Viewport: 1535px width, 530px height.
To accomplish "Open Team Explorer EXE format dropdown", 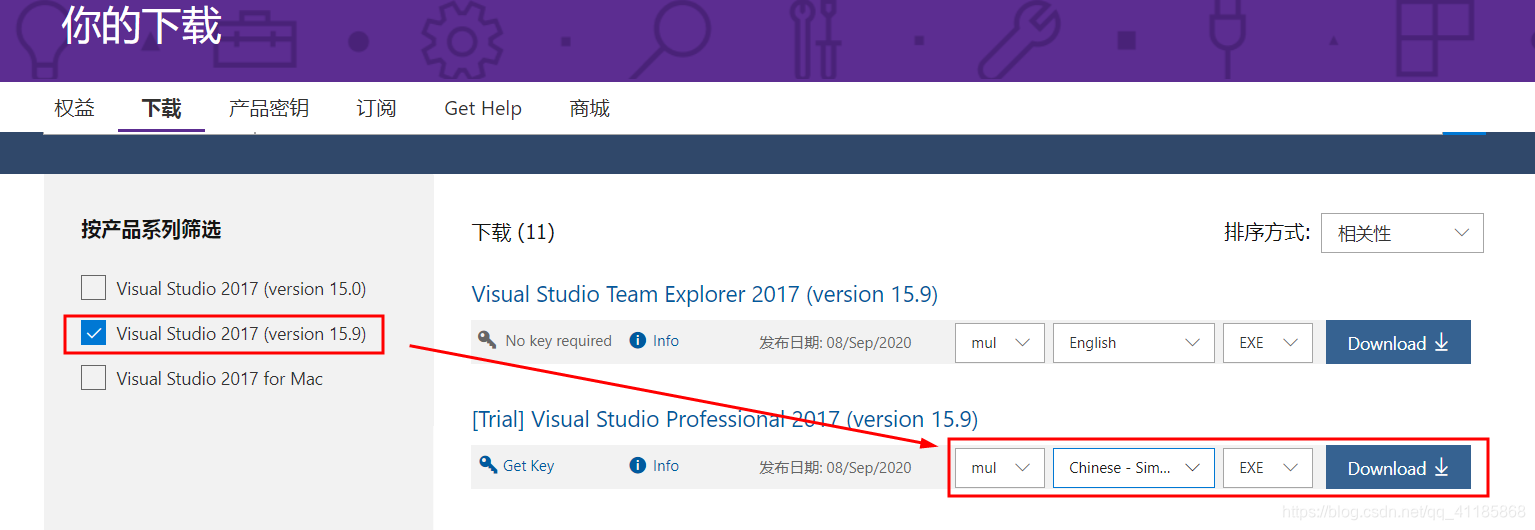I will pos(1268,342).
